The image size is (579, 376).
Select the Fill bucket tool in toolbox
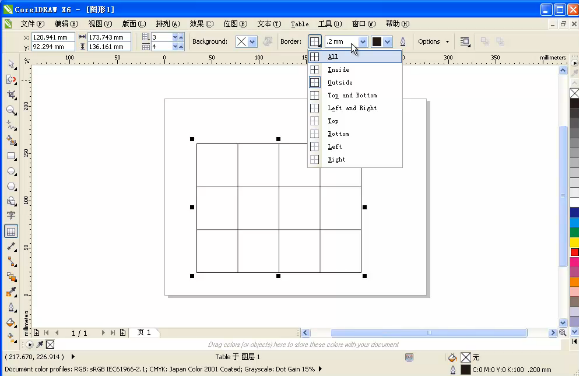click(x=11, y=322)
